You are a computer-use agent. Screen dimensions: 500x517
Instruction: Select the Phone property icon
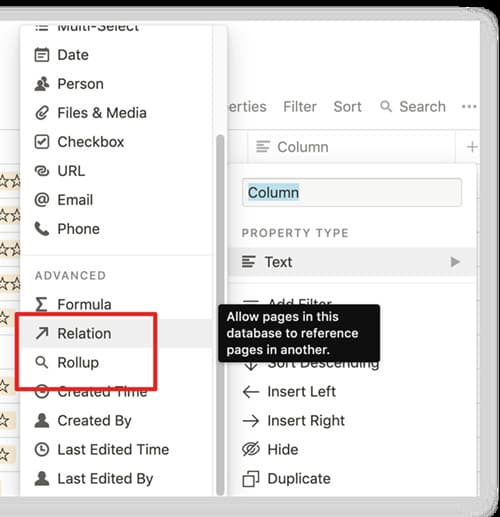[x=42, y=229]
